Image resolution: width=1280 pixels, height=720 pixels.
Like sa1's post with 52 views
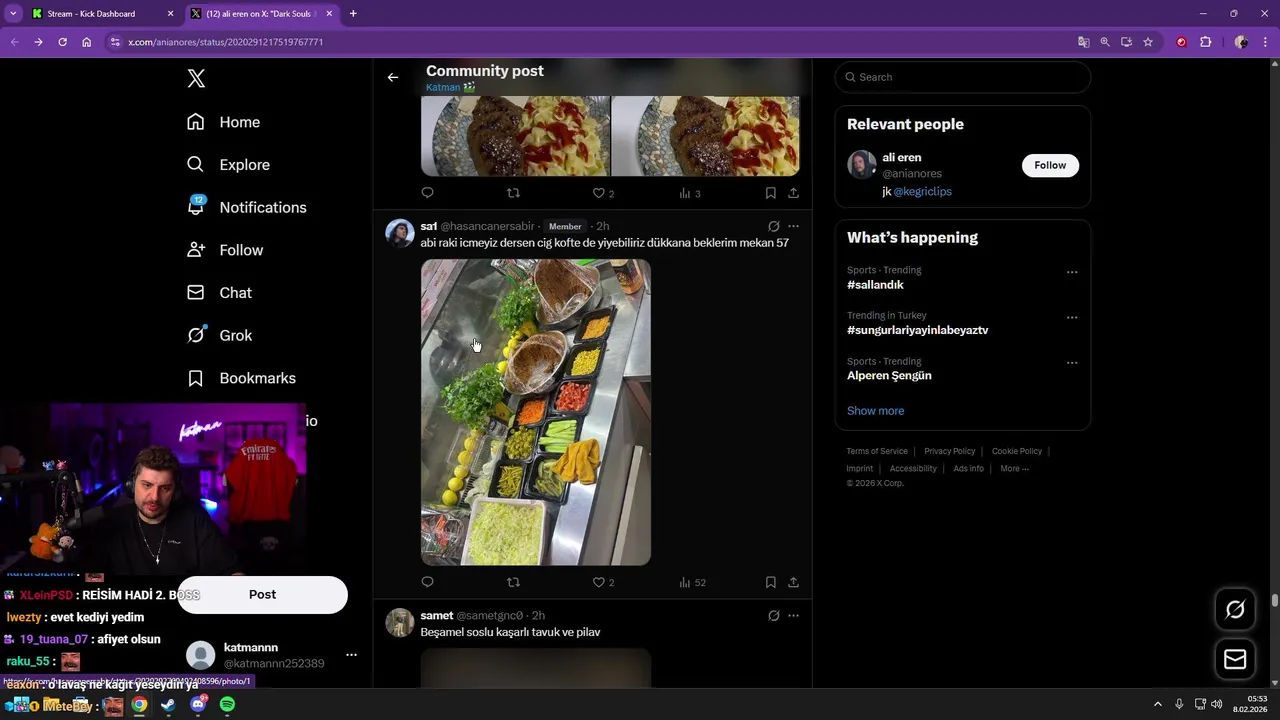[603, 582]
